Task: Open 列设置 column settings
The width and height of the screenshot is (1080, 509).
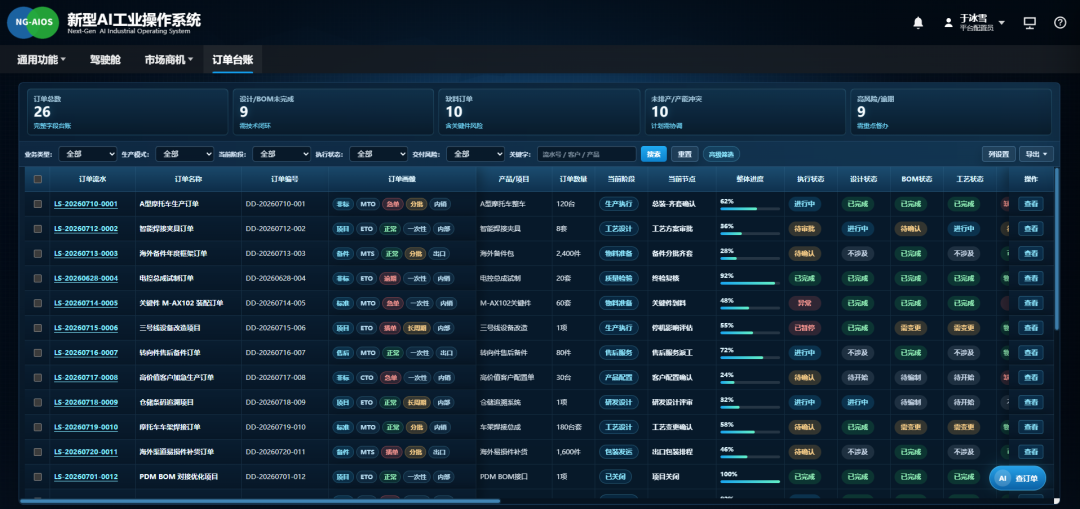Action: pos(999,154)
